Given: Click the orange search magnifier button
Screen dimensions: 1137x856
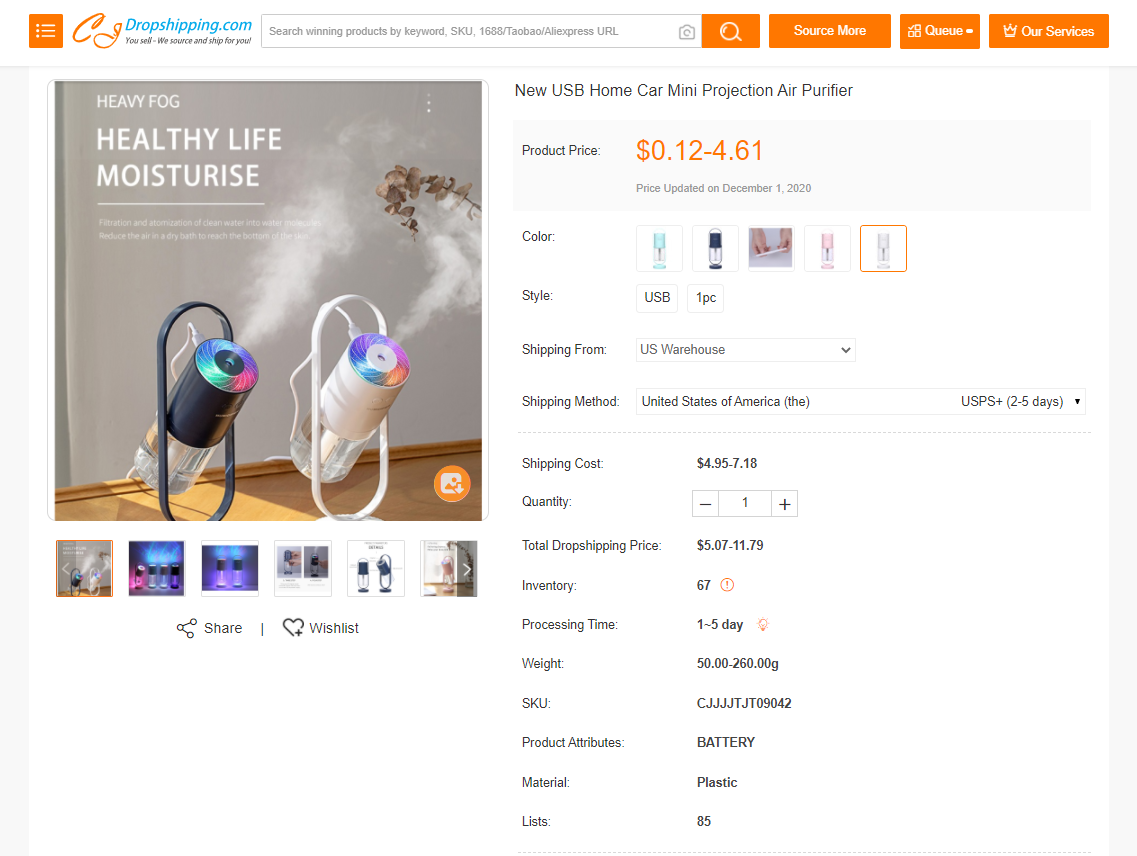Looking at the screenshot, I should click(x=730, y=31).
